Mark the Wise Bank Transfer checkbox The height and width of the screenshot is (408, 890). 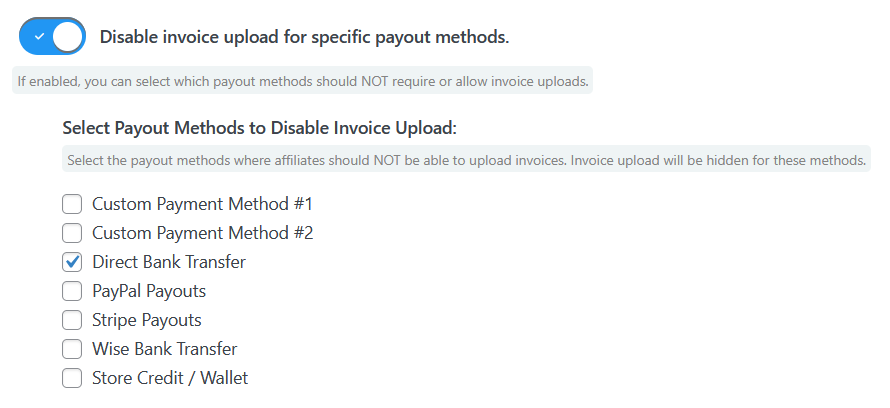72,349
